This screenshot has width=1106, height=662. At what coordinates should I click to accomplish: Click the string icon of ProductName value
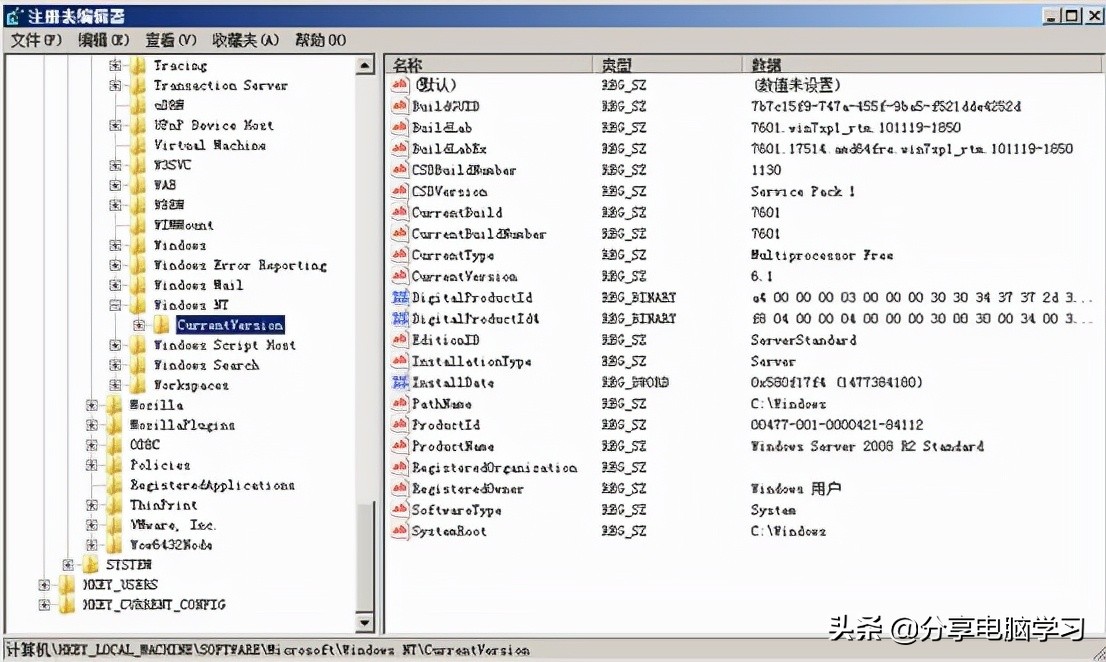pyautogui.click(x=400, y=446)
